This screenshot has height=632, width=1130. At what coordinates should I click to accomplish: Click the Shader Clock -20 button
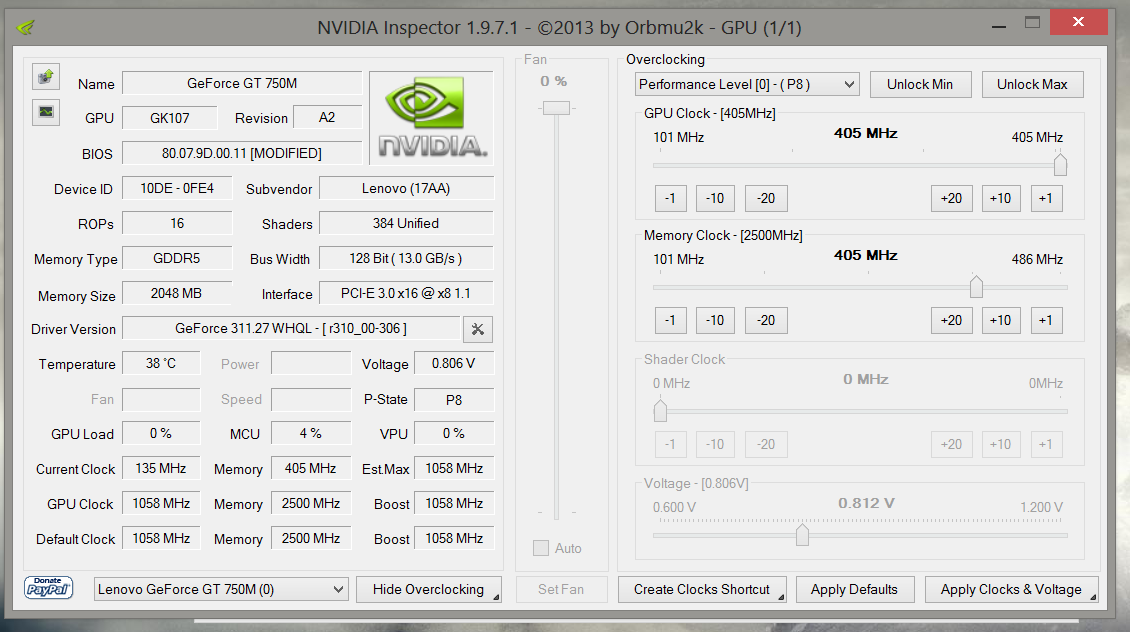coord(766,445)
